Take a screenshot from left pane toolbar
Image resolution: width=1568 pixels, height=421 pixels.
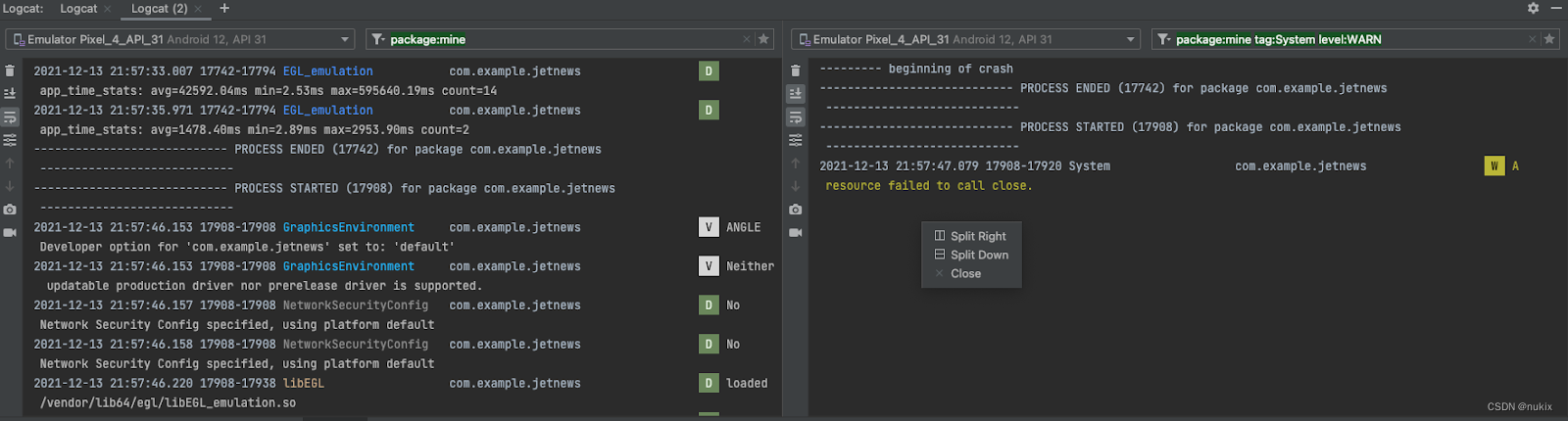pyautogui.click(x=10, y=210)
